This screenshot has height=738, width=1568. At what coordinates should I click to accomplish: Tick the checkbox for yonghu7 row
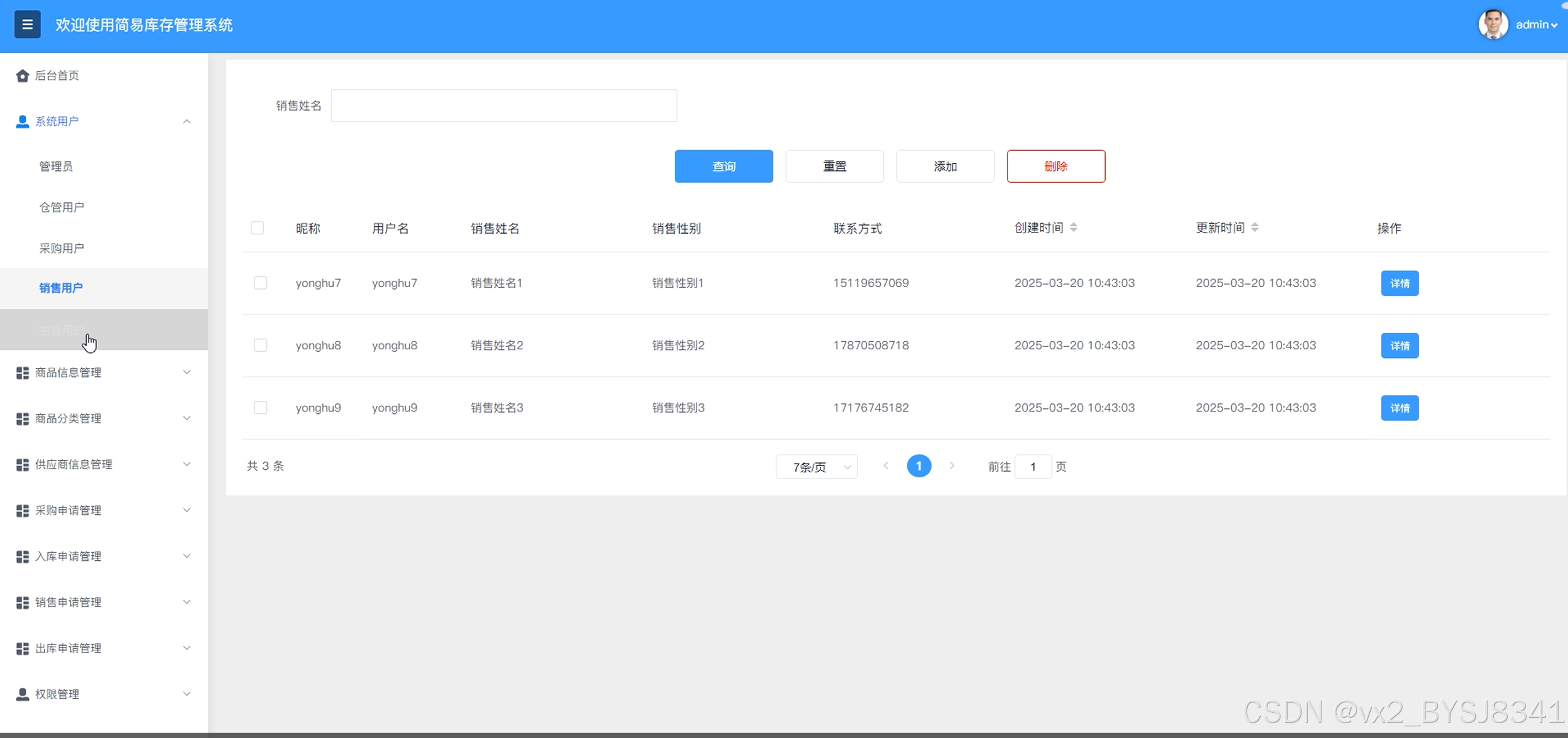click(x=261, y=283)
